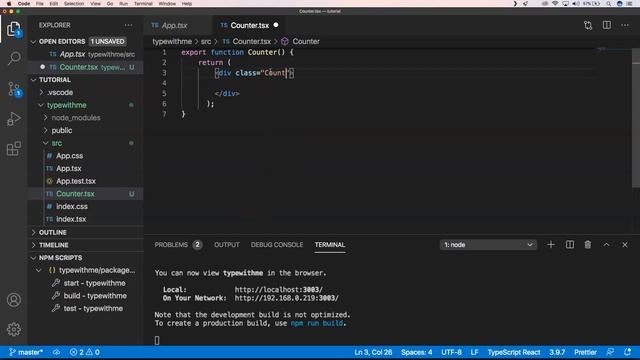Screen dimensions: 640x360
Task: Click the Explorer more actions ellipsis
Action: pos(129,25)
